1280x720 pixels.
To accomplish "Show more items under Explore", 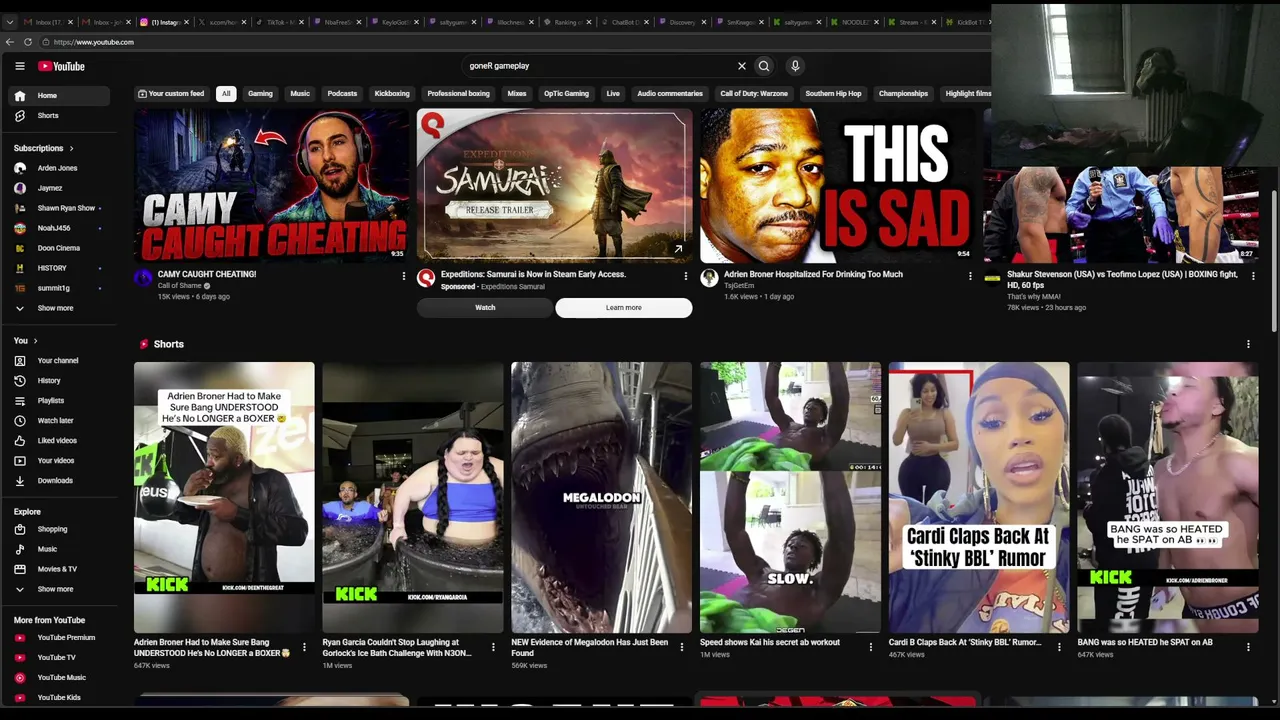I will pyautogui.click(x=60, y=590).
